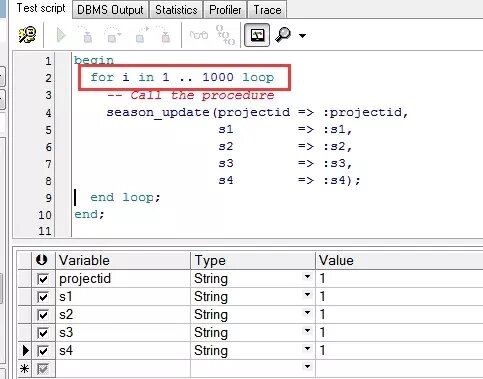The height and width of the screenshot is (379, 483).
Task: Uncheck the s2 variable checkbox
Action: pyautogui.click(x=43, y=315)
